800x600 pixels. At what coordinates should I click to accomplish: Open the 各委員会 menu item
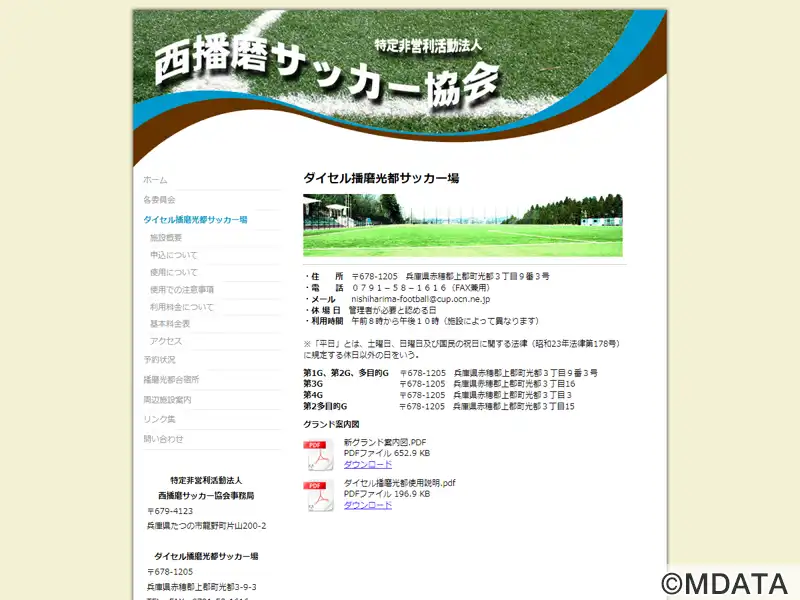point(159,200)
